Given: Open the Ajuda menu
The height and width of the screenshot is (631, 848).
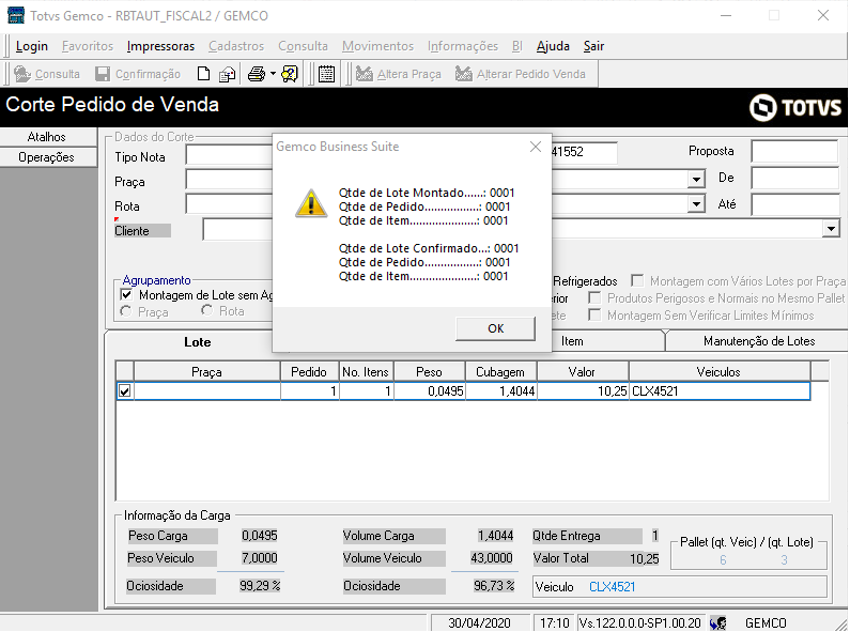Looking at the screenshot, I should (553, 47).
